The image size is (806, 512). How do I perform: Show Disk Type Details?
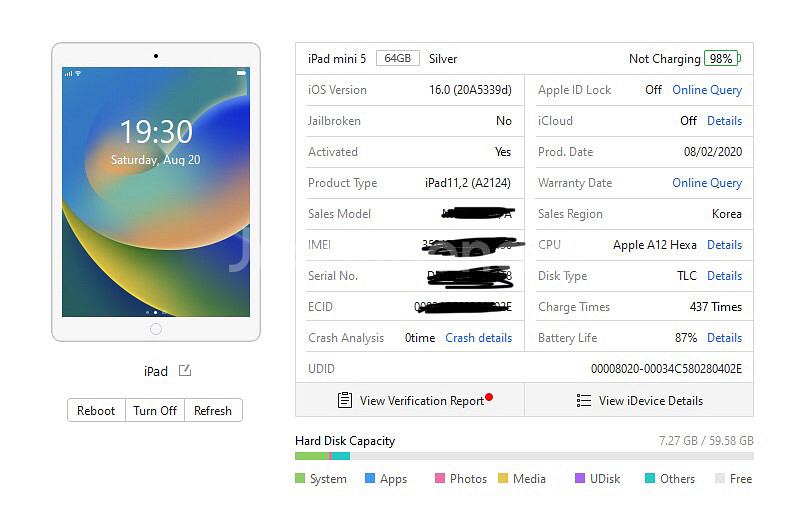click(724, 276)
